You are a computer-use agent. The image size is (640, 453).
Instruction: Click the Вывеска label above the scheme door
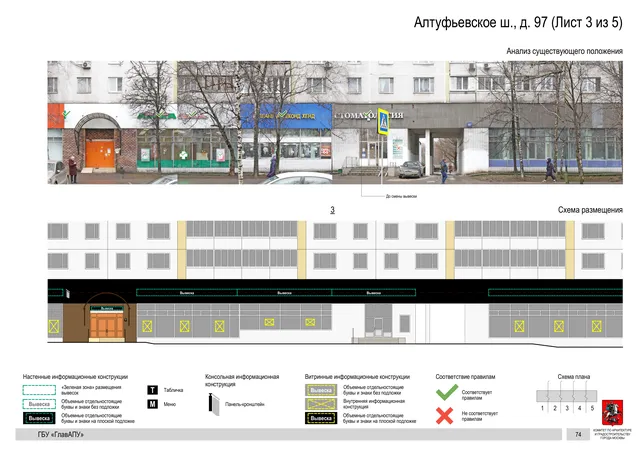tap(107, 309)
